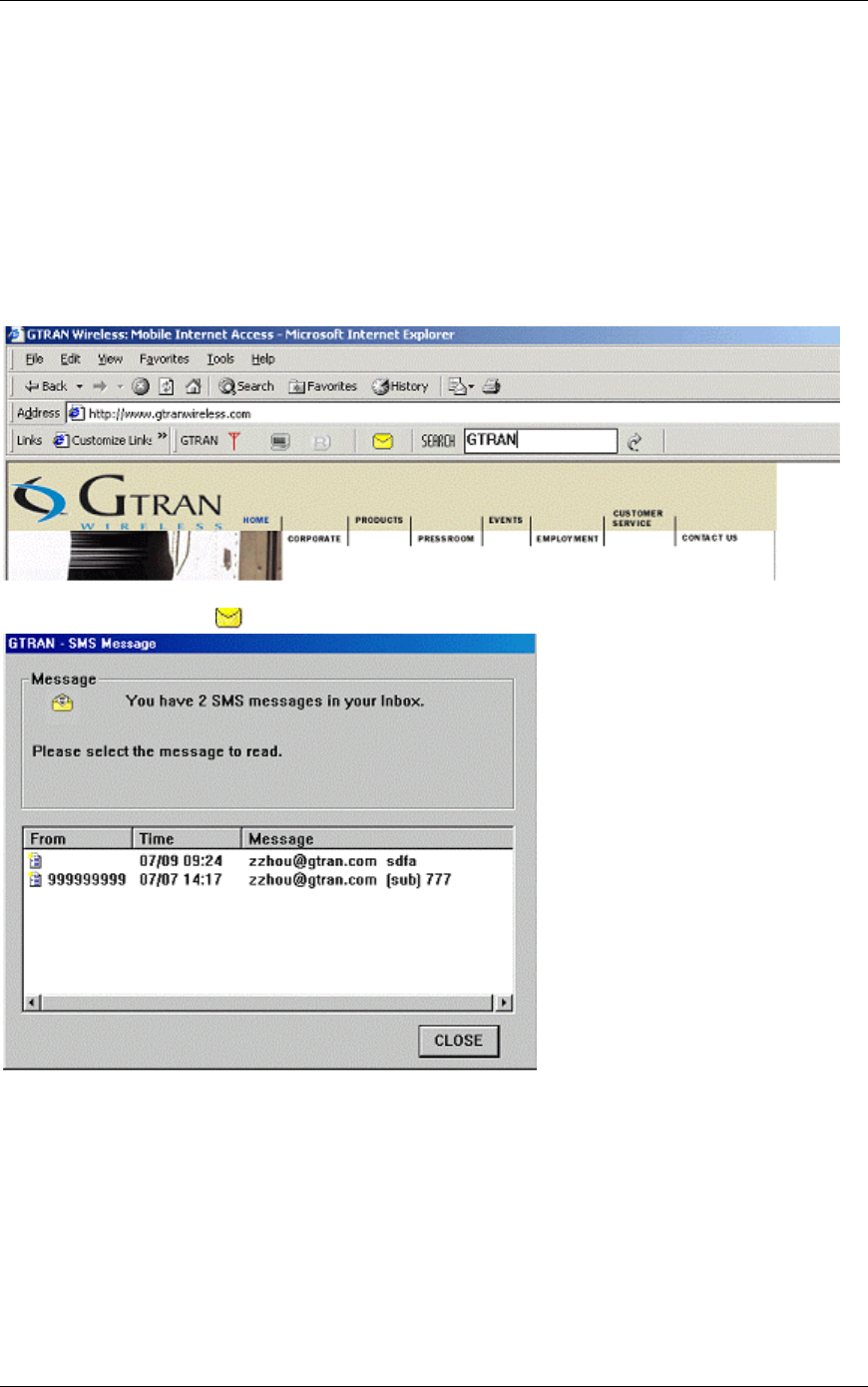Click the yellow envelope SMS icon in toolbar
Viewport: 868px width, 1387px height.
(x=382, y=441)
